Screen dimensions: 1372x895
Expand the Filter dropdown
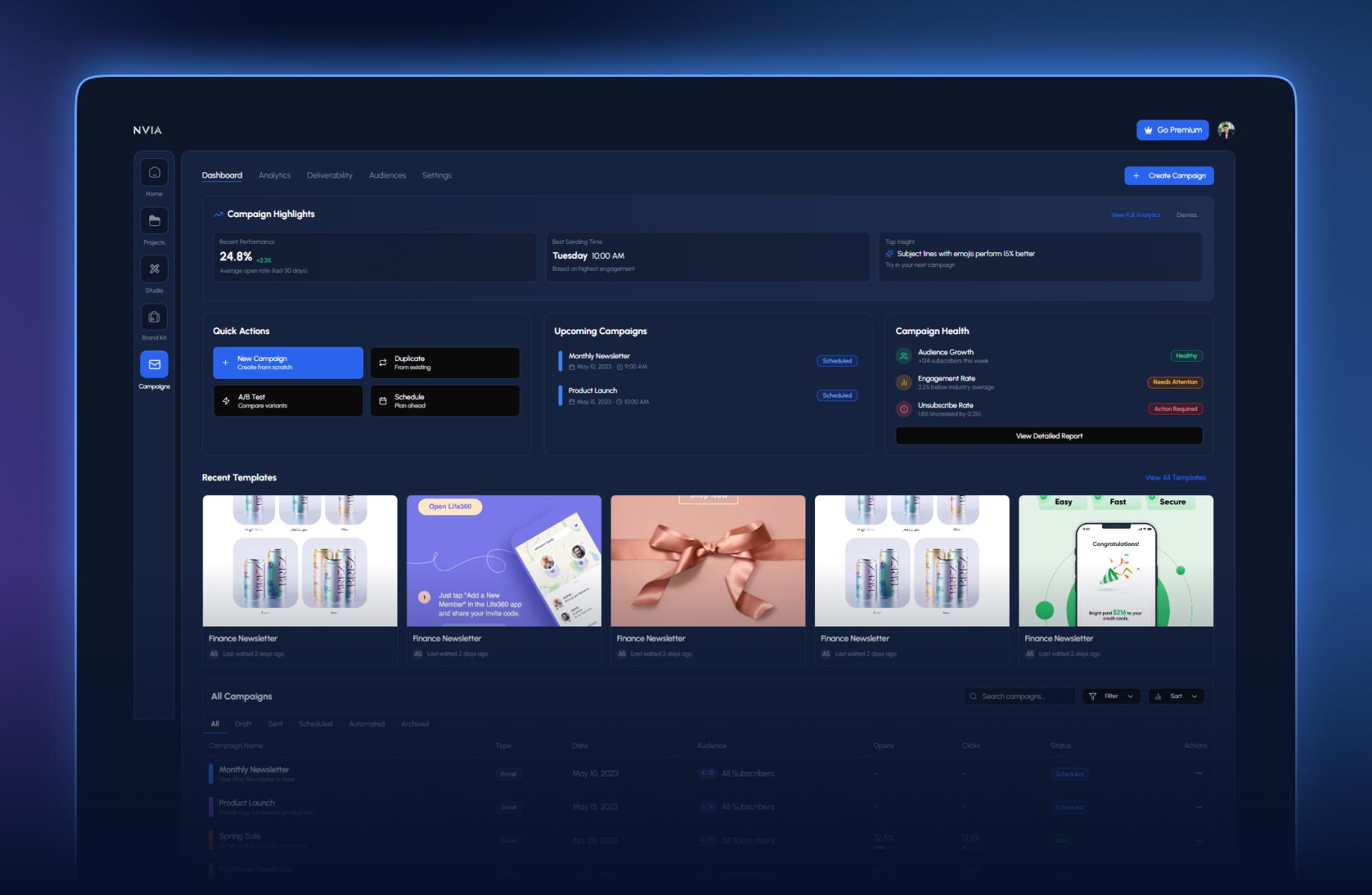(x=1110, y=696)
